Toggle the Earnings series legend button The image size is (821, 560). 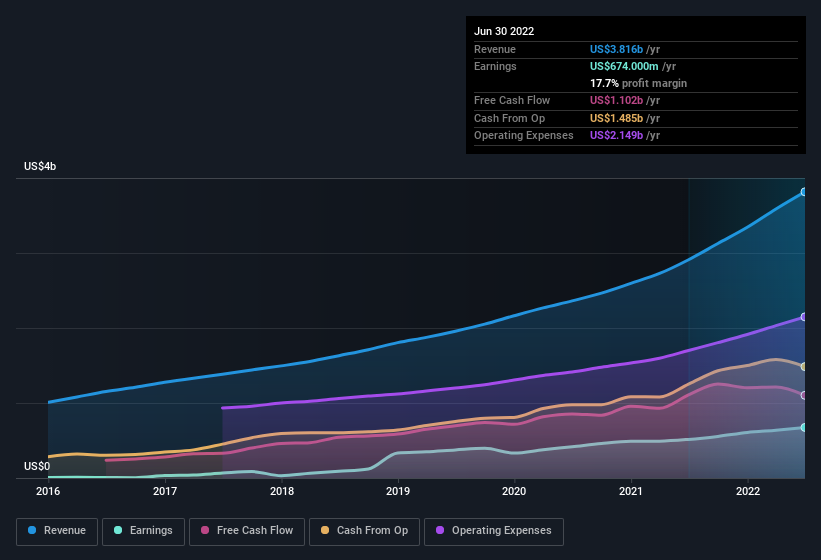click(x=144, y=531)
